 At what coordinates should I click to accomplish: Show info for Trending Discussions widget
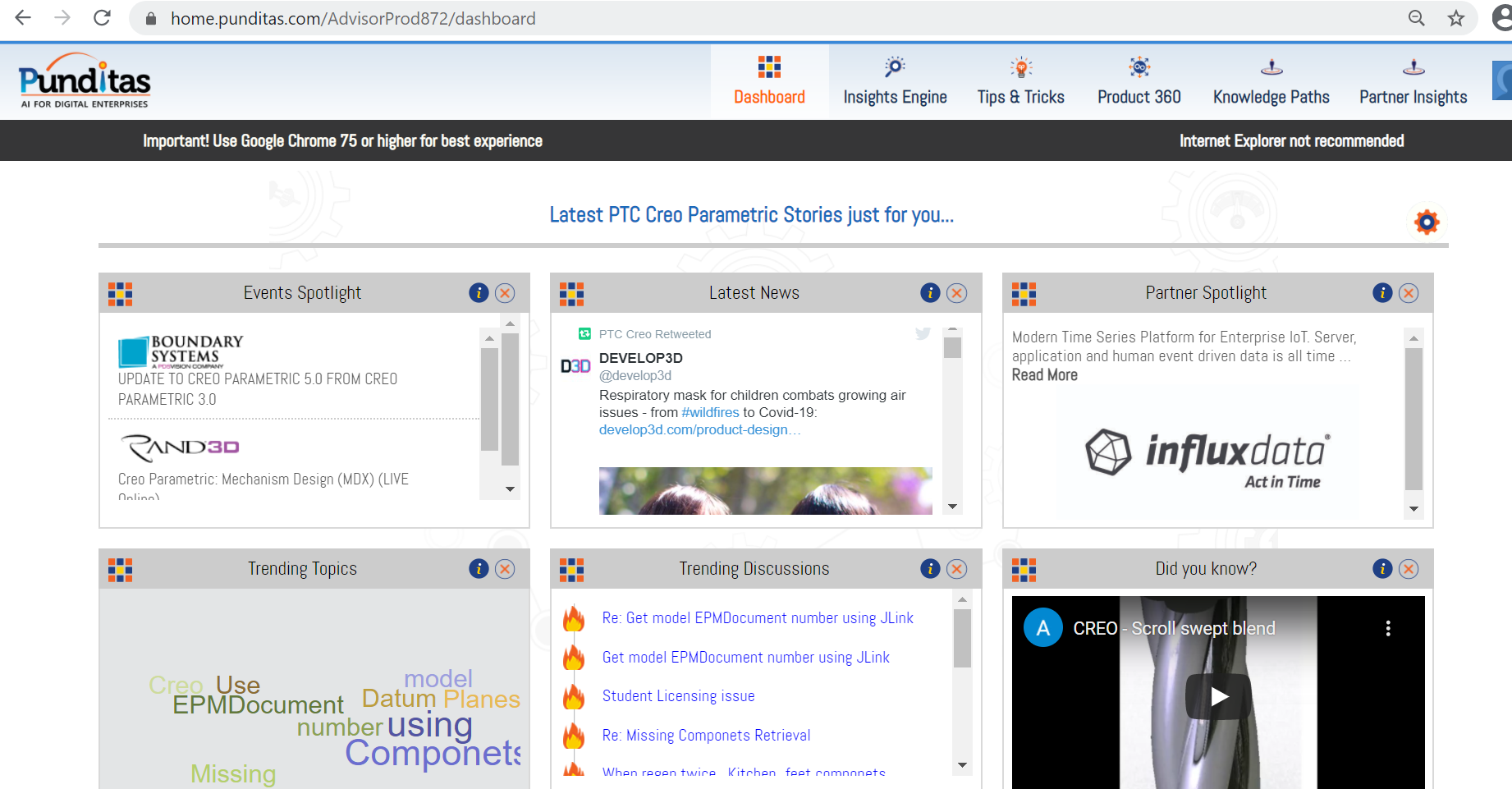[x=930, y=569]
